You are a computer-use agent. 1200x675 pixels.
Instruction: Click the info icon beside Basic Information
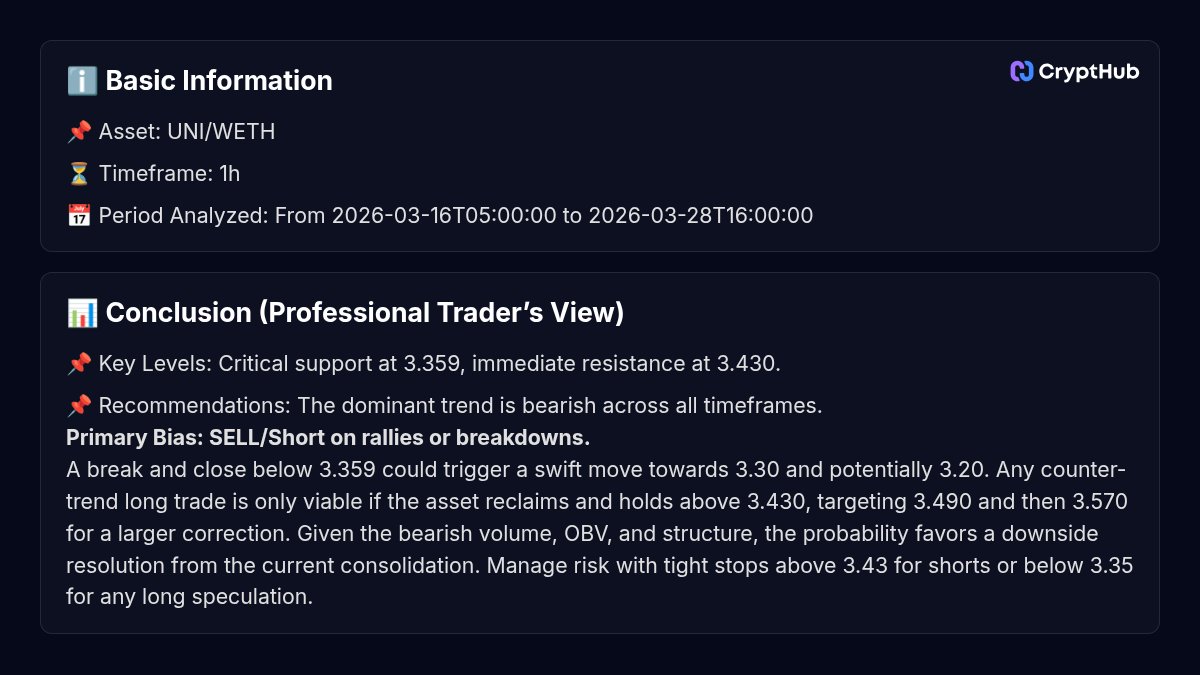[x=81, y=81]
